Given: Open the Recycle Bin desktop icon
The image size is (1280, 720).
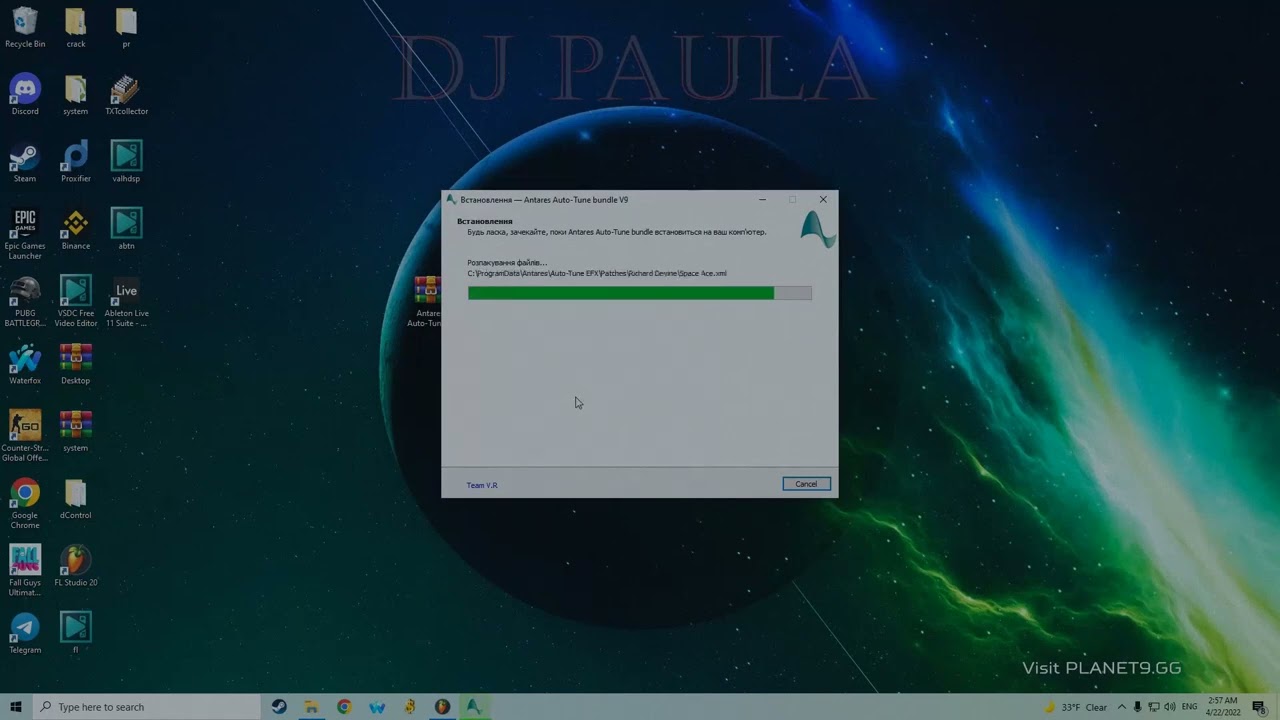Looking at the screenshot, I should pyautogui.click(x=25, y=27).
